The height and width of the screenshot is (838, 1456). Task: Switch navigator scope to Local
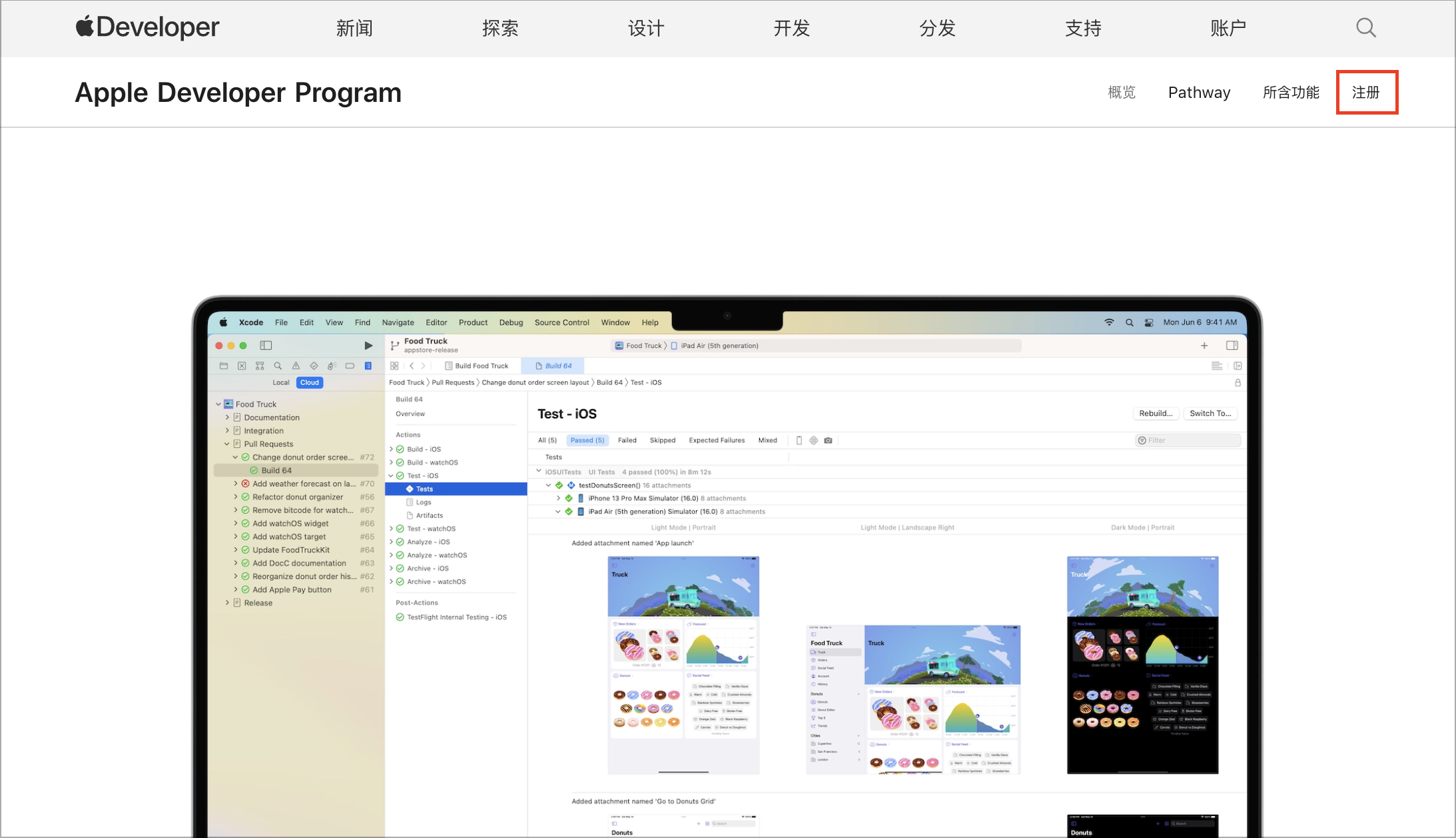coord(281,382)
